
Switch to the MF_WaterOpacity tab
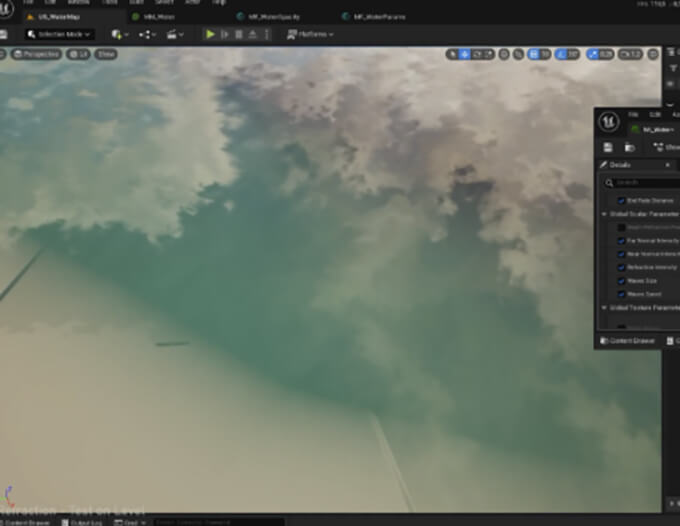point(270,16)
